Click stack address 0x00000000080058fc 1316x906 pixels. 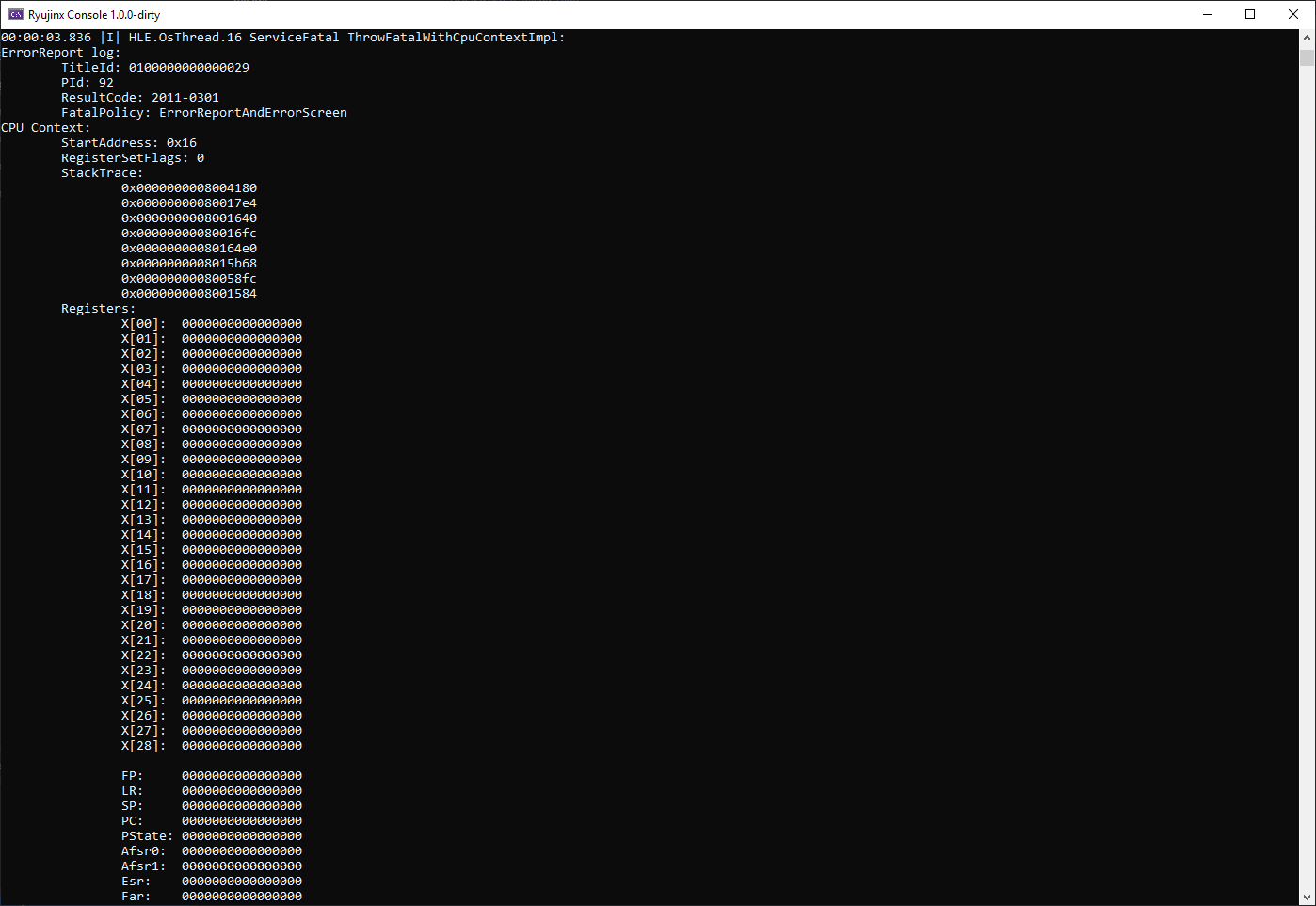coord(189,279)
